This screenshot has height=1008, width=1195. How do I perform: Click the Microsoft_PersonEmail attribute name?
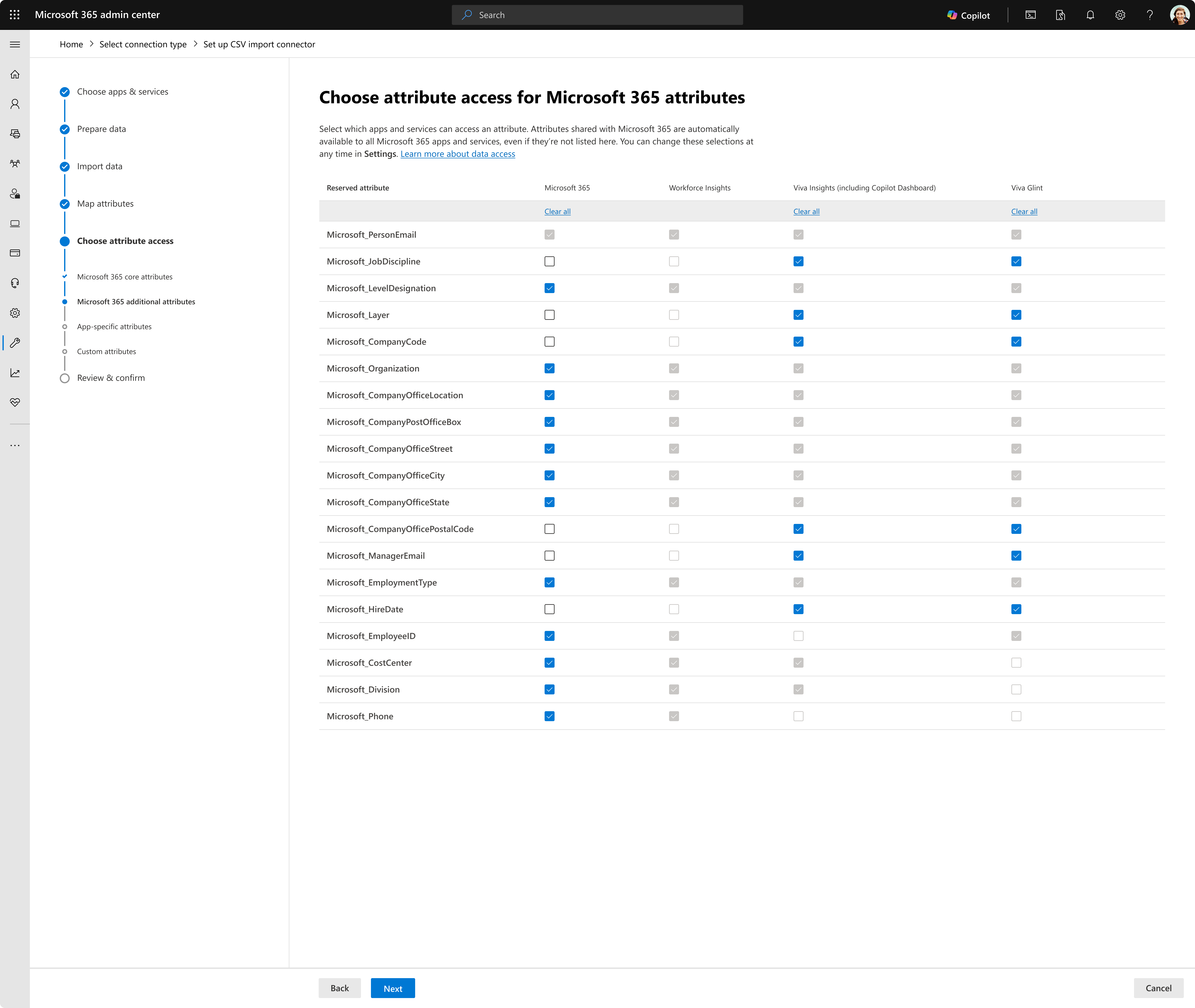(371, 235)
